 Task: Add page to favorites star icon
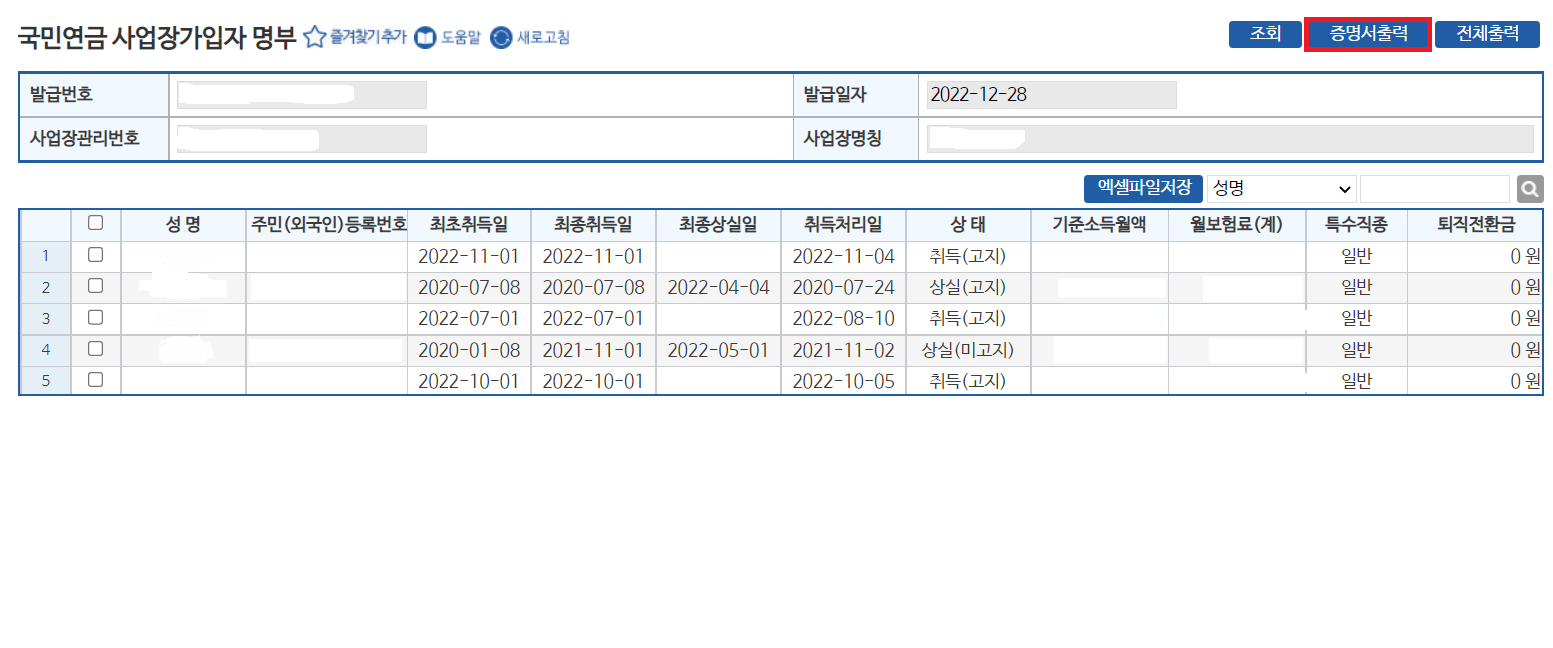pos(314,38)
